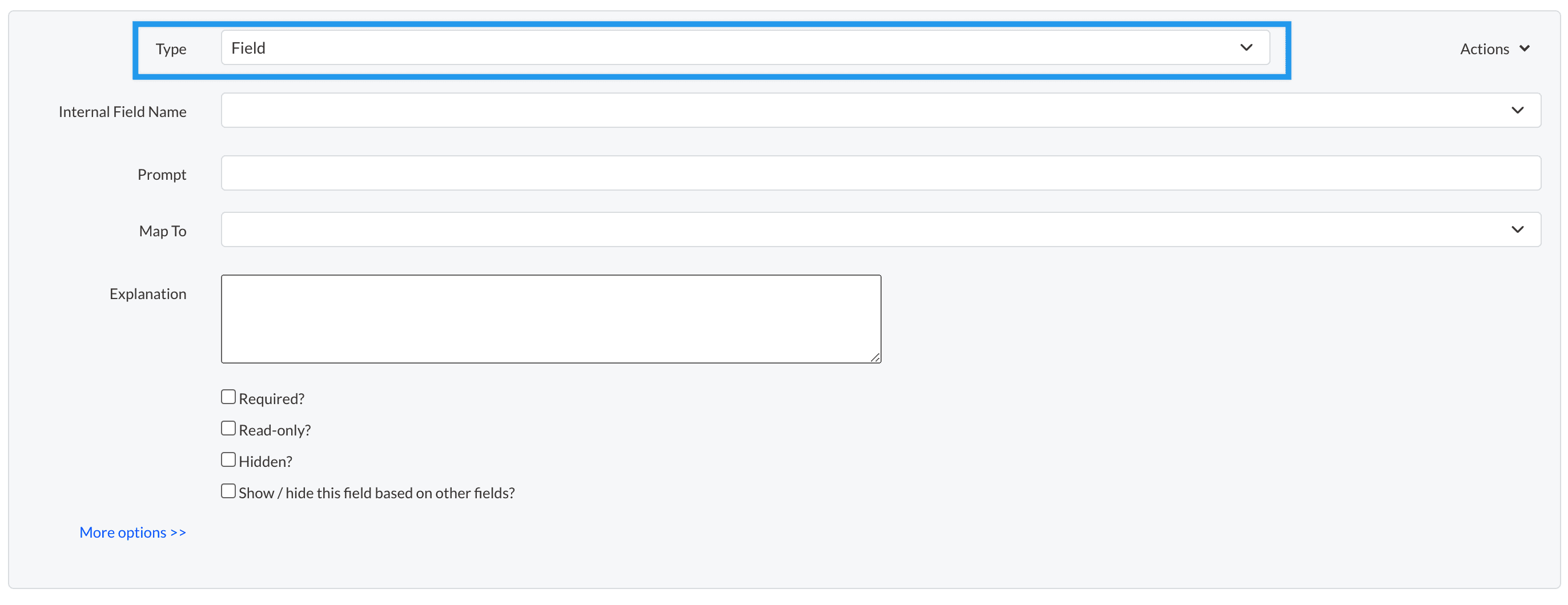Screen dimensions: 1568x605
Task: Open the Actions menu
Action: pyautogui.click(x=1485, y=49)
